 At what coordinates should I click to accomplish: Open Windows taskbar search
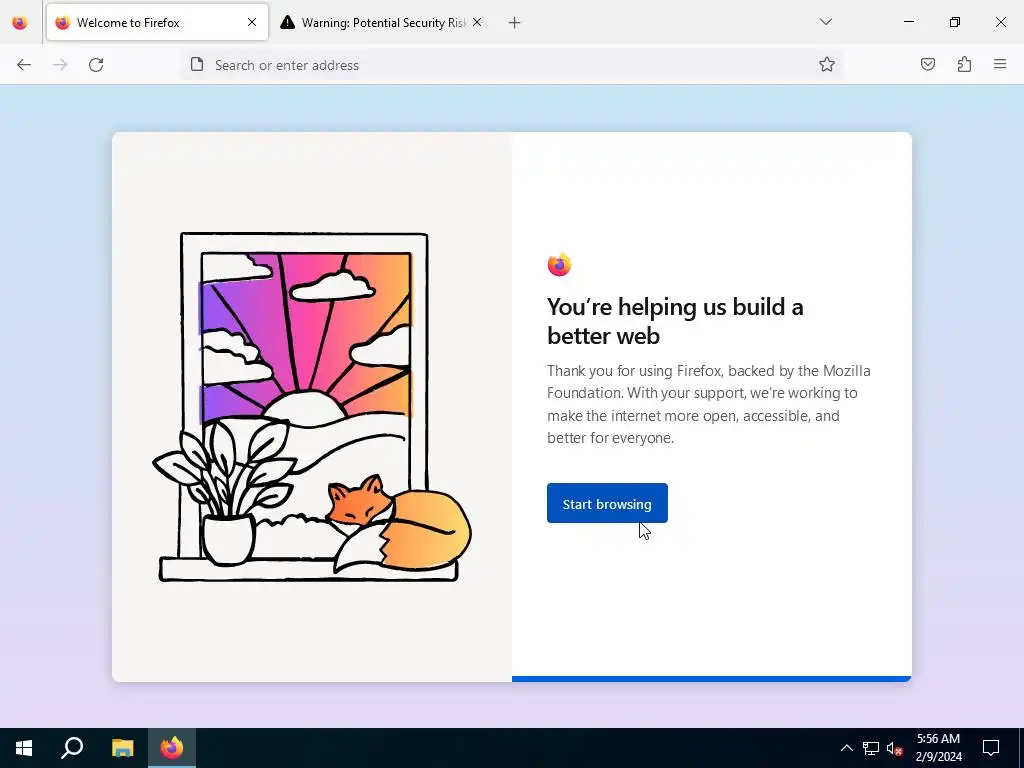point(72,748)
